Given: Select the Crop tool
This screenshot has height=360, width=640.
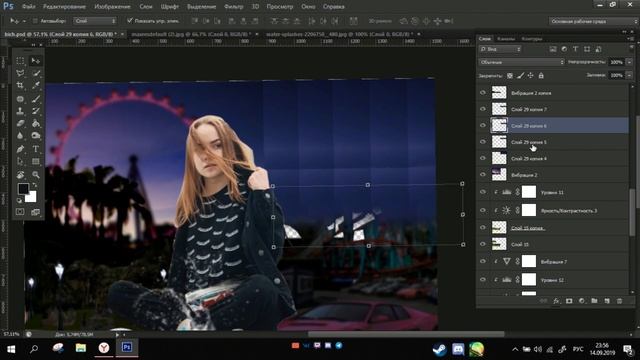Looking at the screenshot, I should pos(20,86).
